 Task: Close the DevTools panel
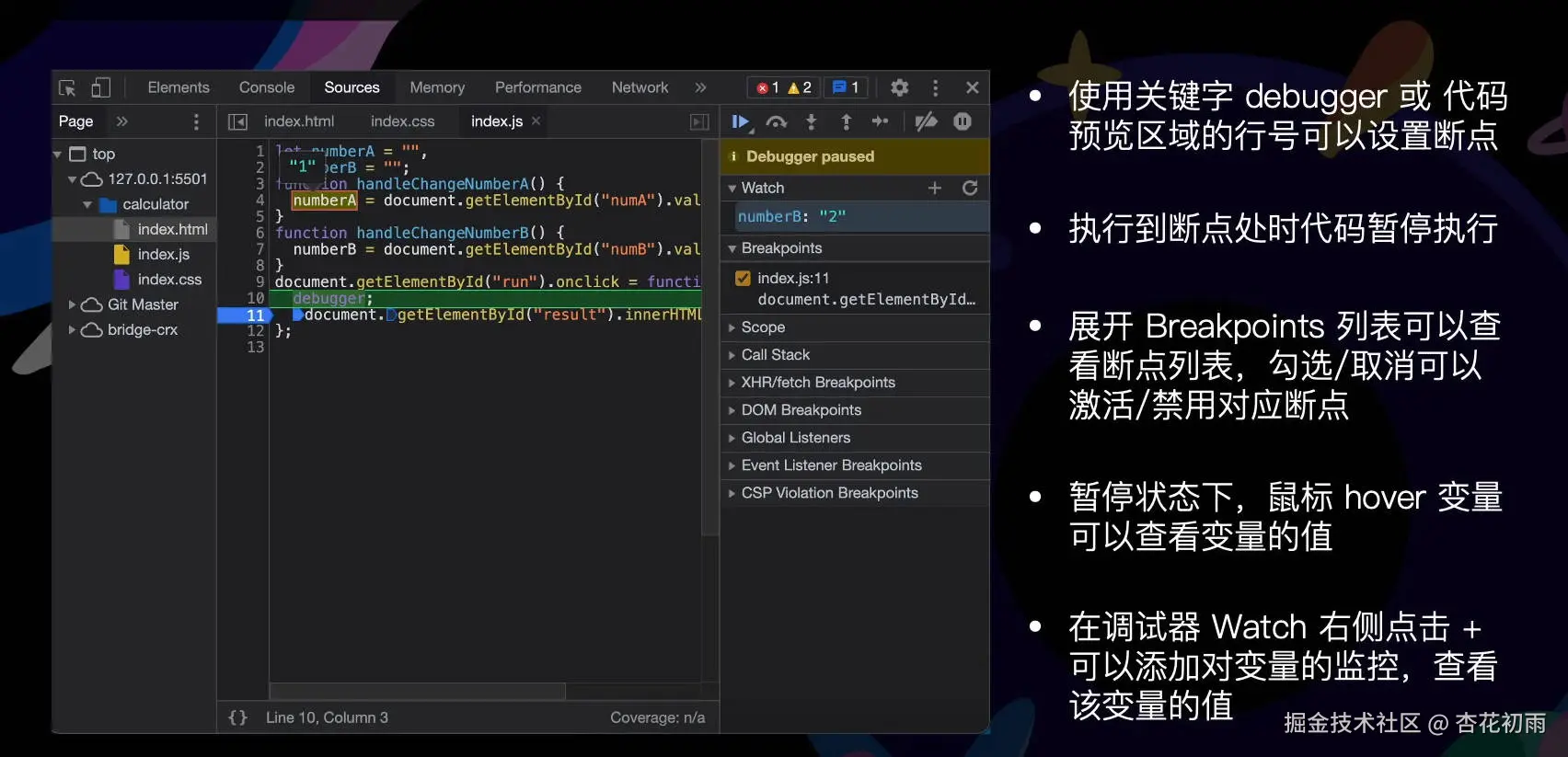click(x=972, y=87)
